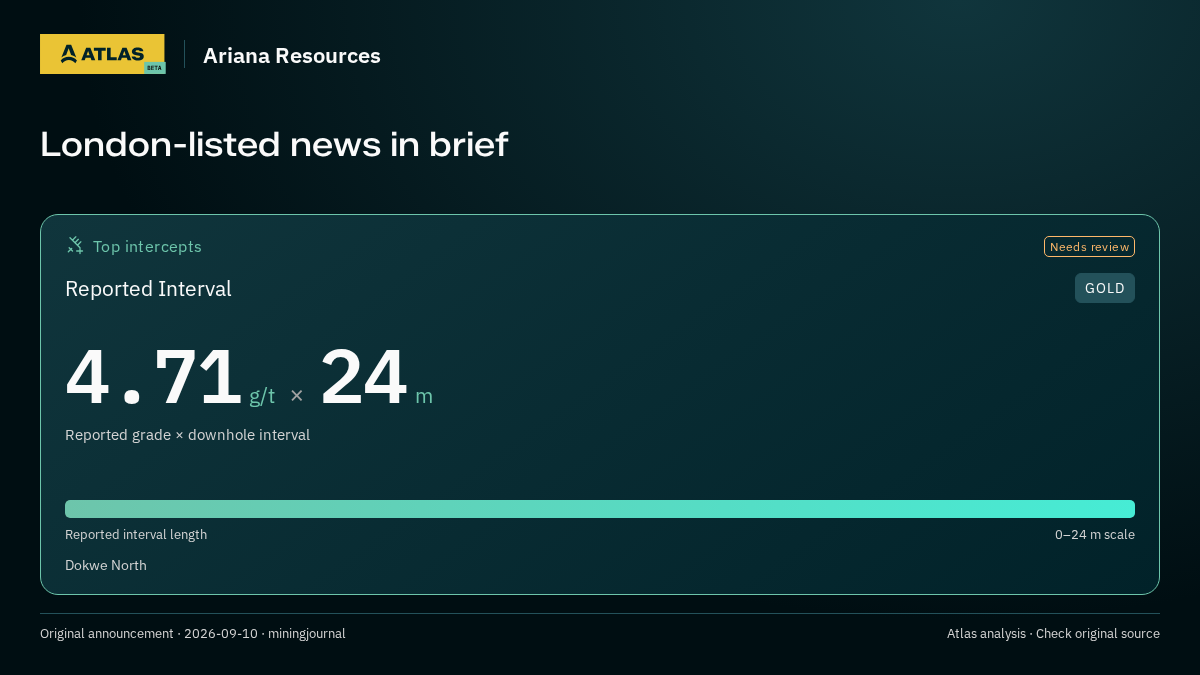1200x675 pixels.
Task: Click Reported grade × downhole interval caption
Action: pyautogui.click(x=187, y=435)
